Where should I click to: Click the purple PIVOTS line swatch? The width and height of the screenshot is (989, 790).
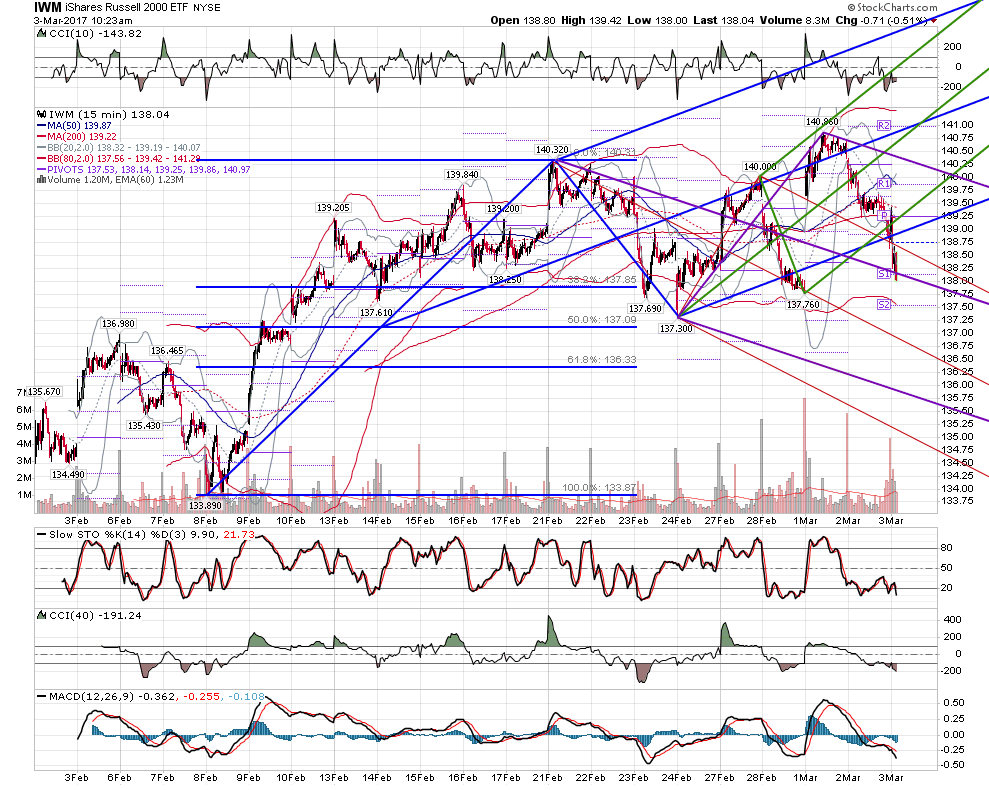(42, 169)
